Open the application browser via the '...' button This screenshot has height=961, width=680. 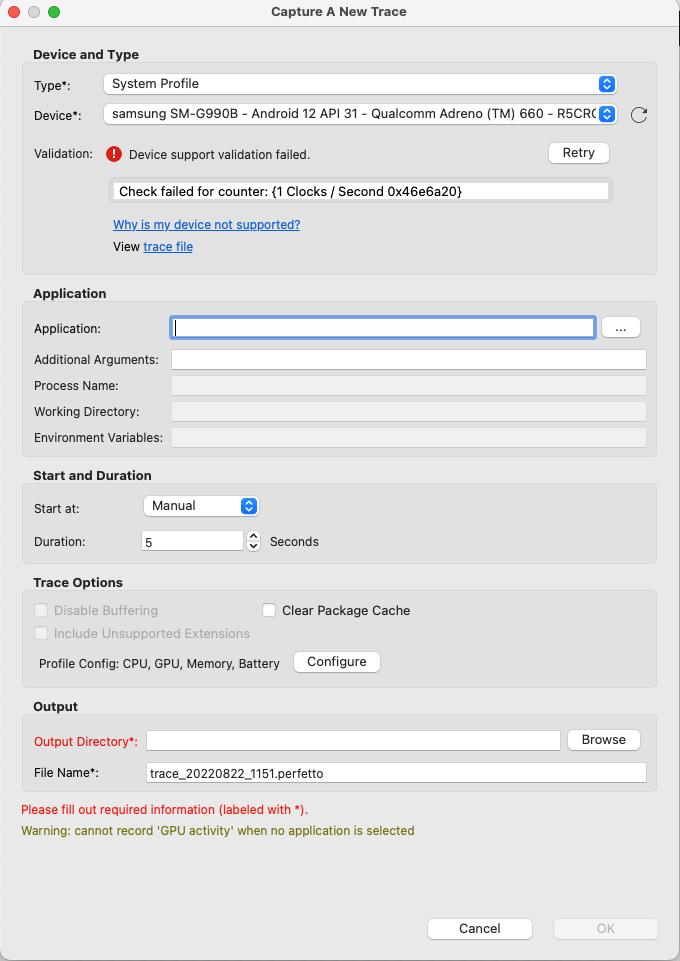click(x=620, y=327)
